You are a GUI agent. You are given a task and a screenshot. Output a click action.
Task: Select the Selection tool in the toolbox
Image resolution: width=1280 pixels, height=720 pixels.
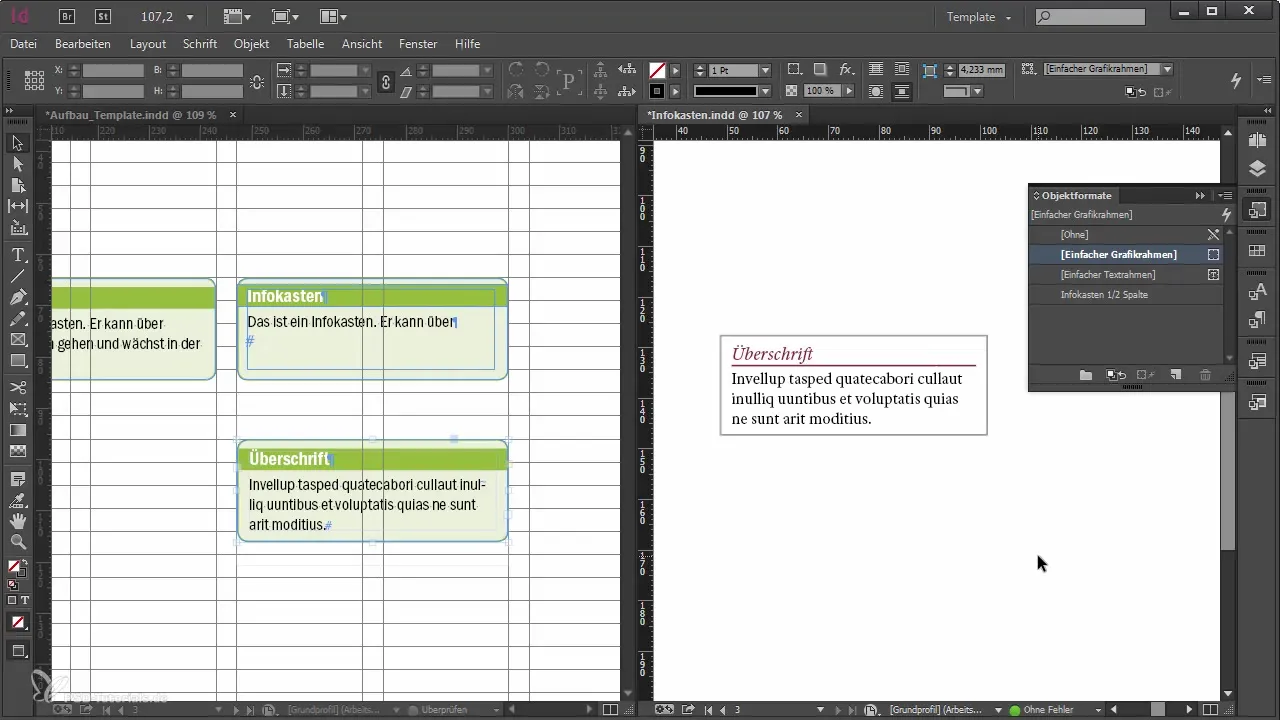click(18, 143)
